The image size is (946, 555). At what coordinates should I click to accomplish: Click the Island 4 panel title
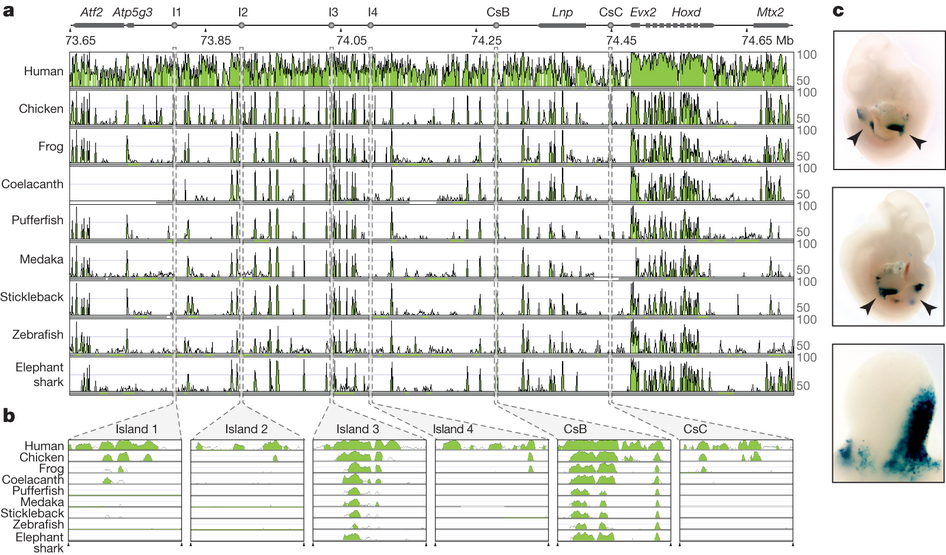coord(453,429)
